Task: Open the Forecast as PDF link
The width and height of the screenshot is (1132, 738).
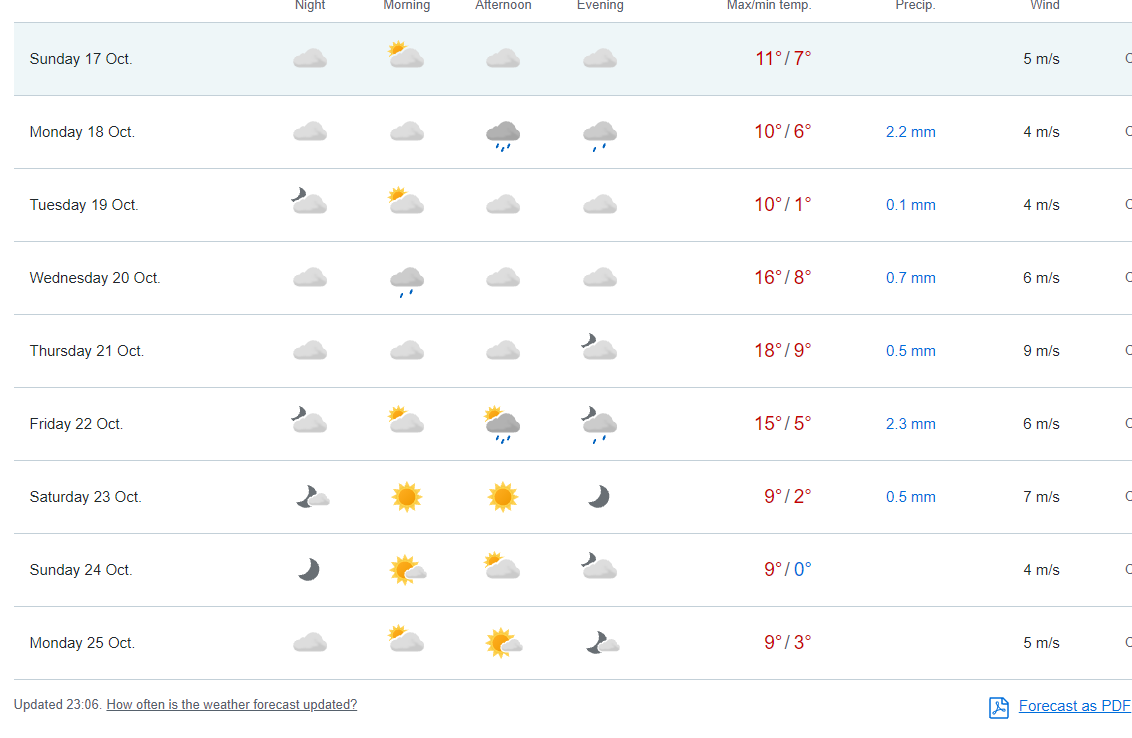Action: click(1074, 706)
